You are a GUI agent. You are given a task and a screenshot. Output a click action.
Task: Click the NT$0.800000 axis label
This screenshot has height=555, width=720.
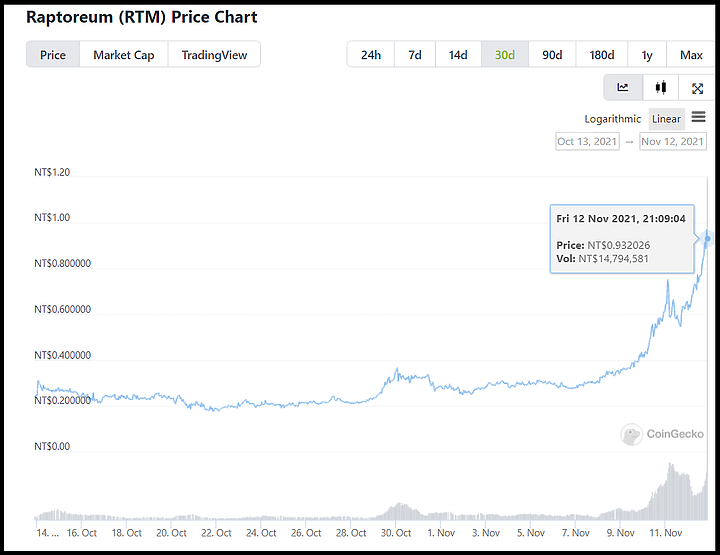(62, 263)
